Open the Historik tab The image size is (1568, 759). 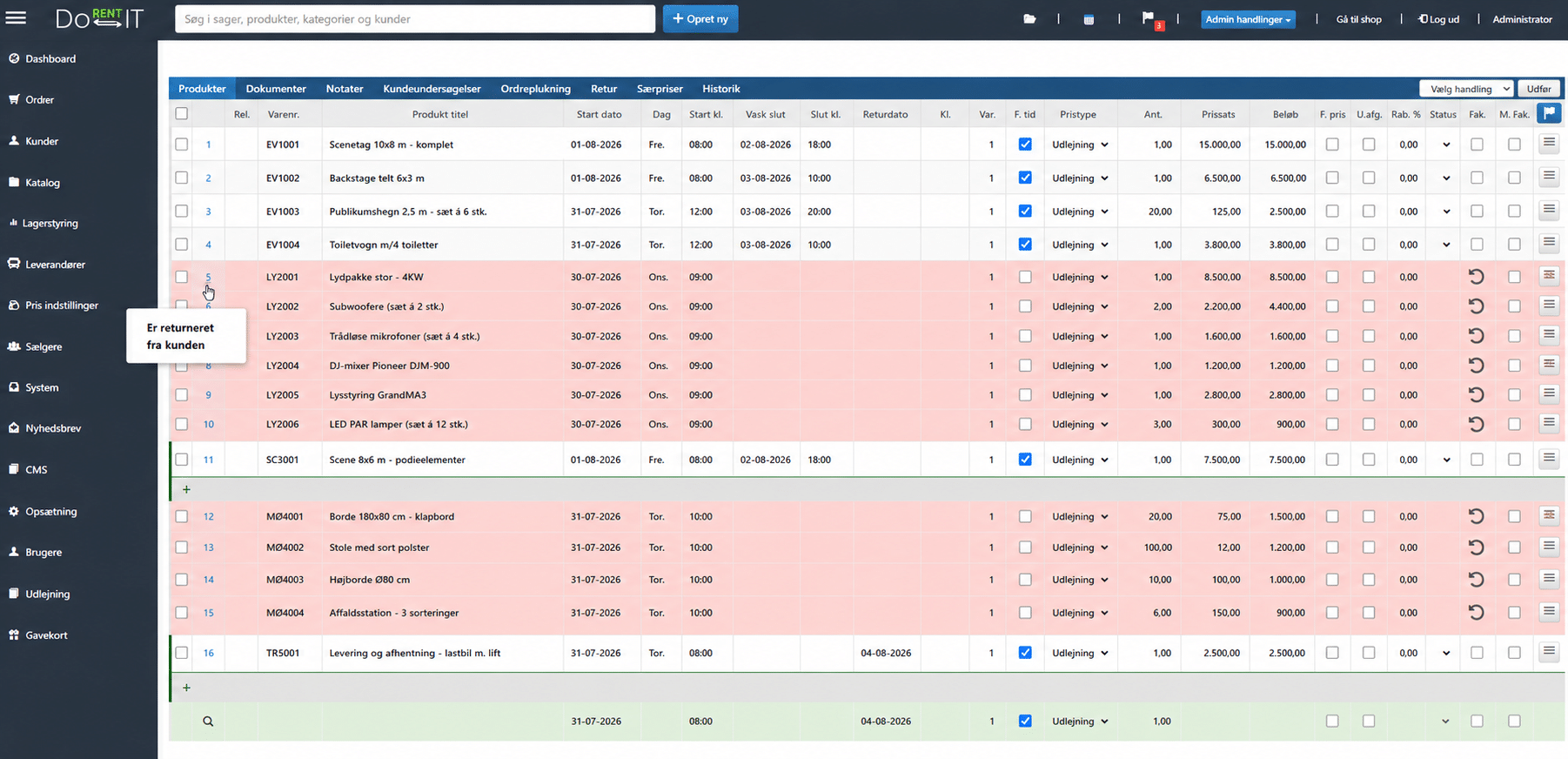pyautogui.click(x=720, y=89)
